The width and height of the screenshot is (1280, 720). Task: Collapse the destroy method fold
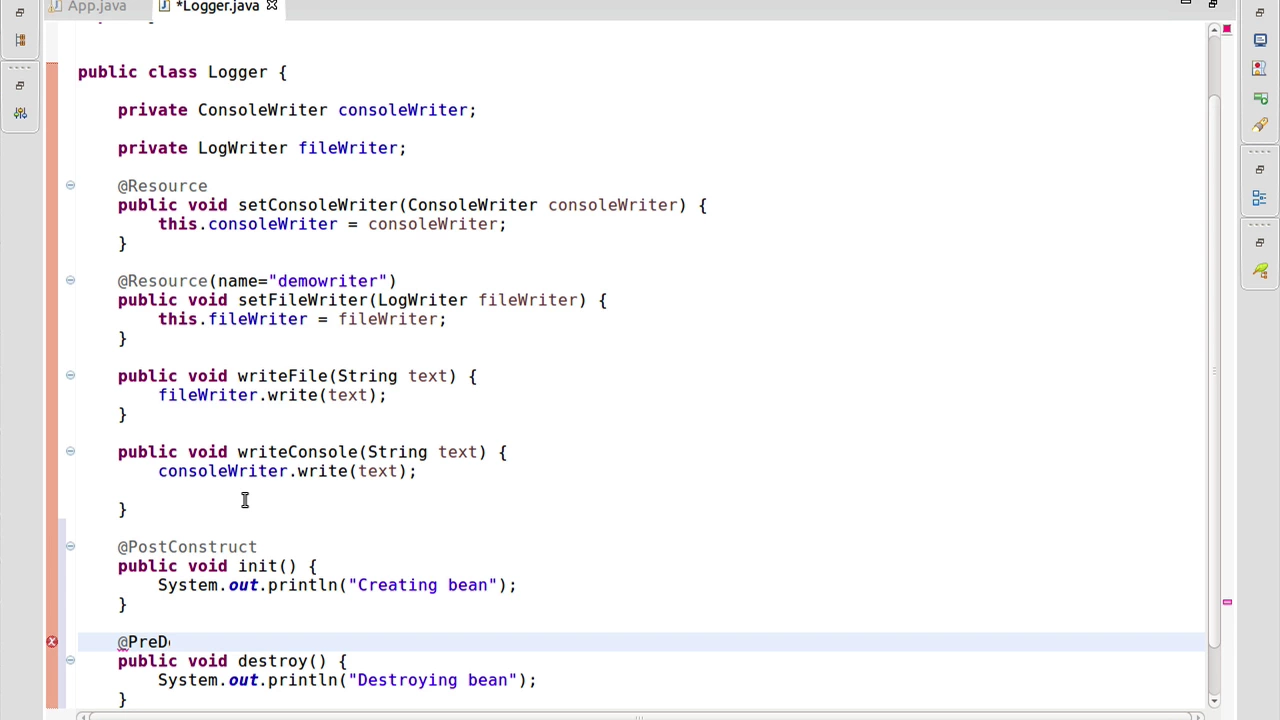(x=70, y=660)
